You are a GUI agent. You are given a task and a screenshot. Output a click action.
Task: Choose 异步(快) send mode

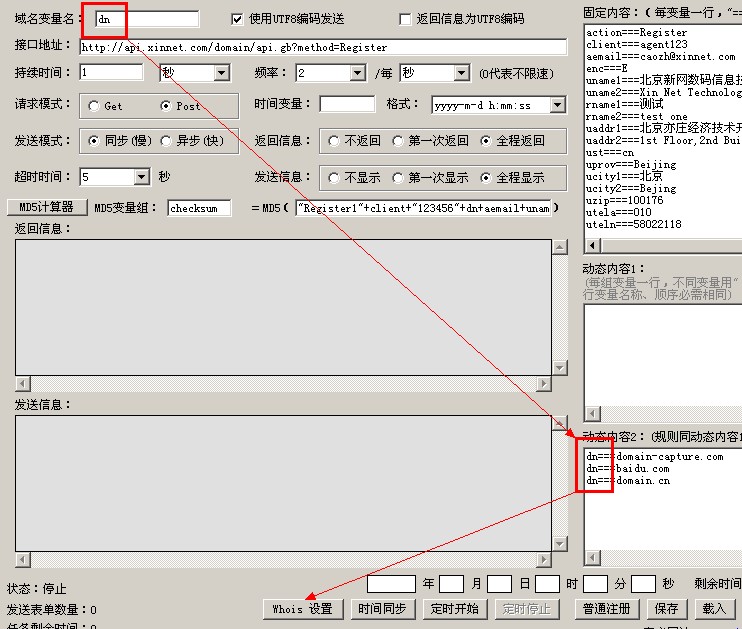pyautogui.click(x=166, y=141)
